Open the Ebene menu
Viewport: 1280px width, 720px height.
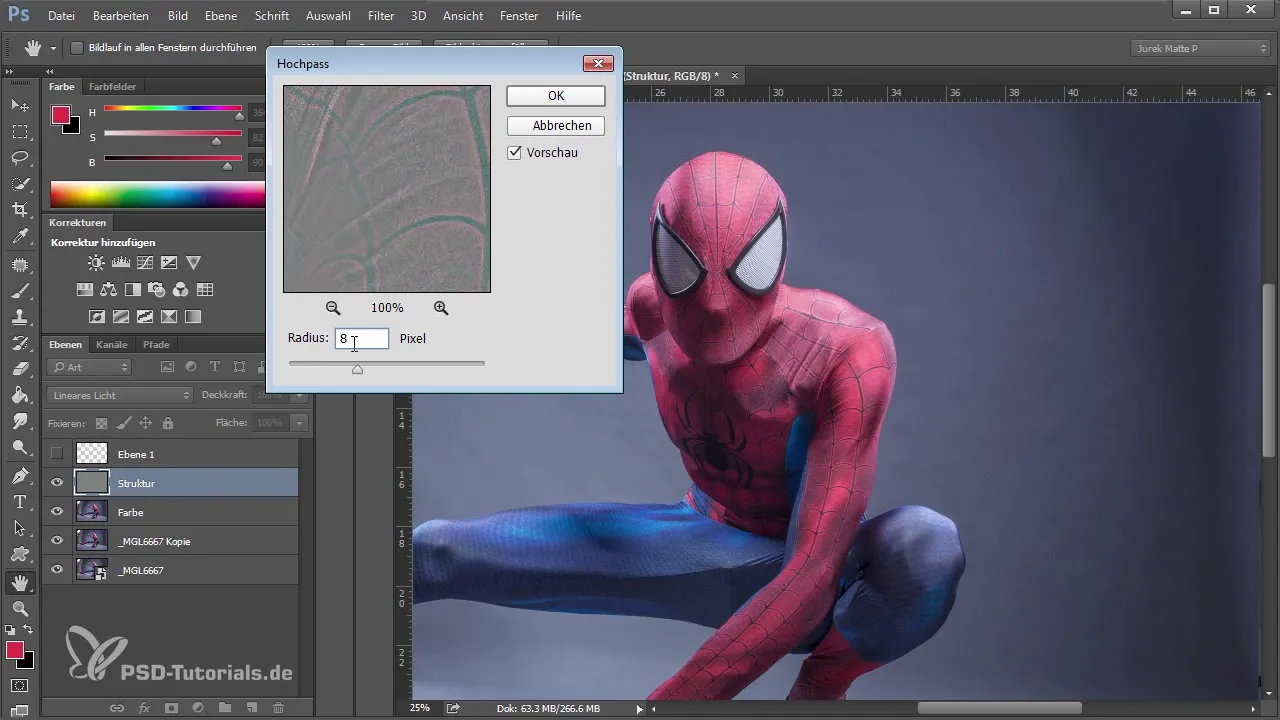(x=221, y=16)
